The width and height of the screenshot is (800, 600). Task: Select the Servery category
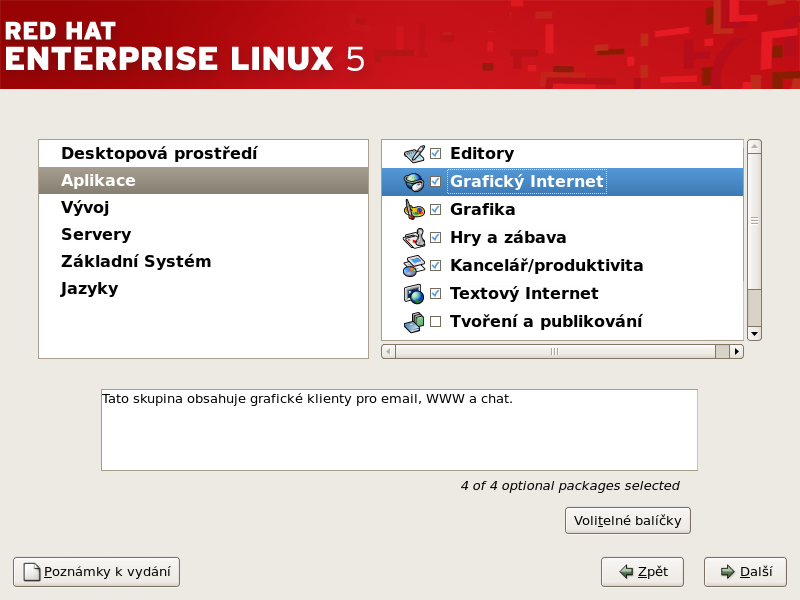[96, 235]
